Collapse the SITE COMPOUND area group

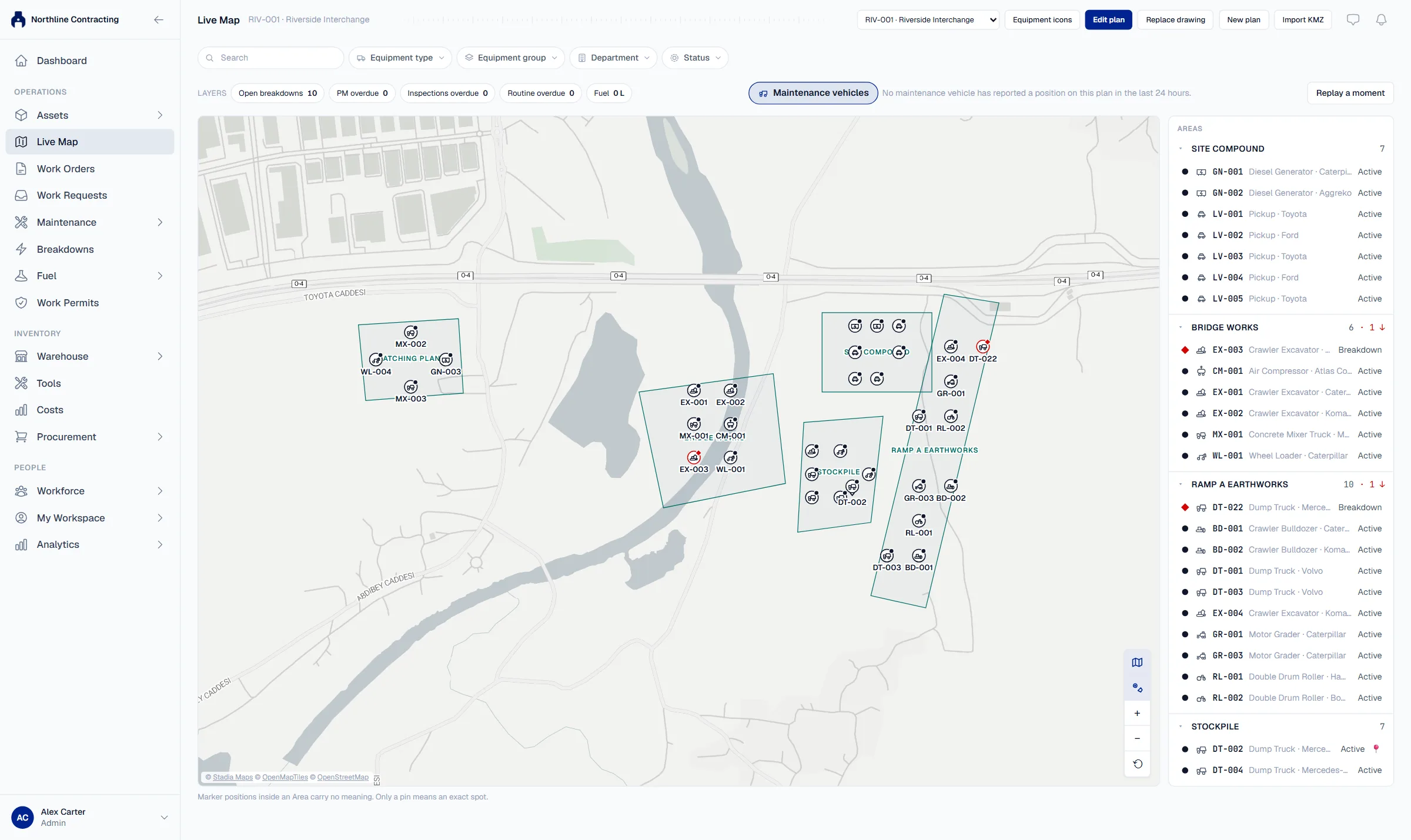pos(1181,149)
